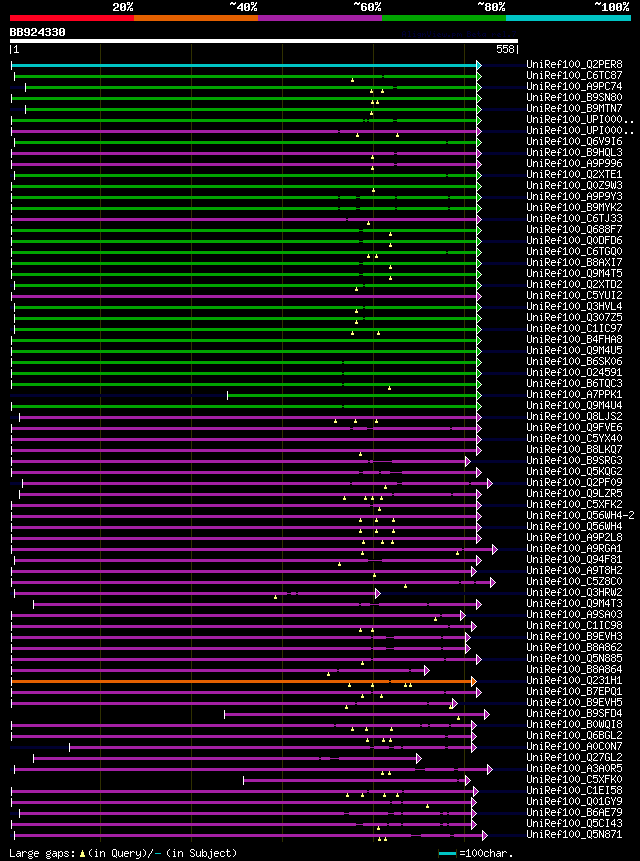640x861 pixels.
Task: Select the UniRef100_Q01GY9 label
Action: click(x=574, y=801)
